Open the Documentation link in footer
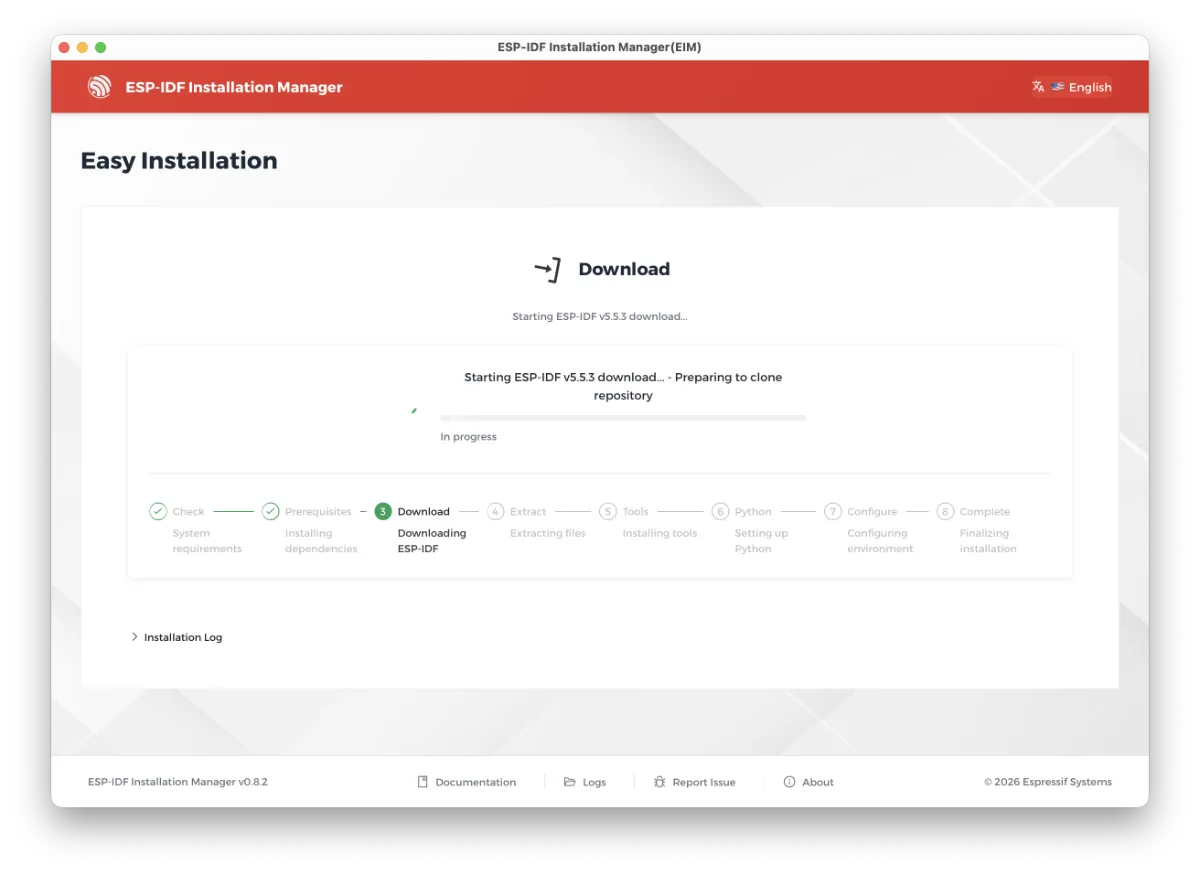Screen dimensions: 1200x875 coord(467,782)
